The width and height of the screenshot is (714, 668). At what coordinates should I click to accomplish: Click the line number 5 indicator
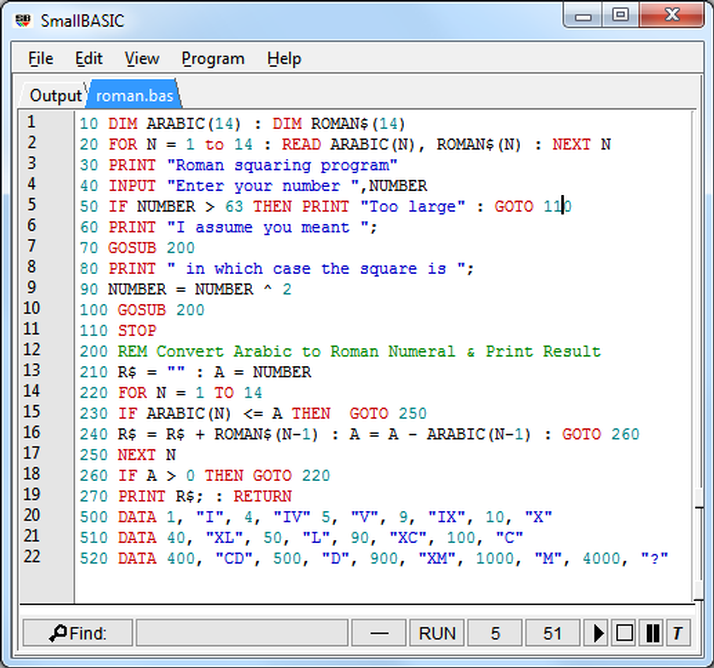[495, 633]
